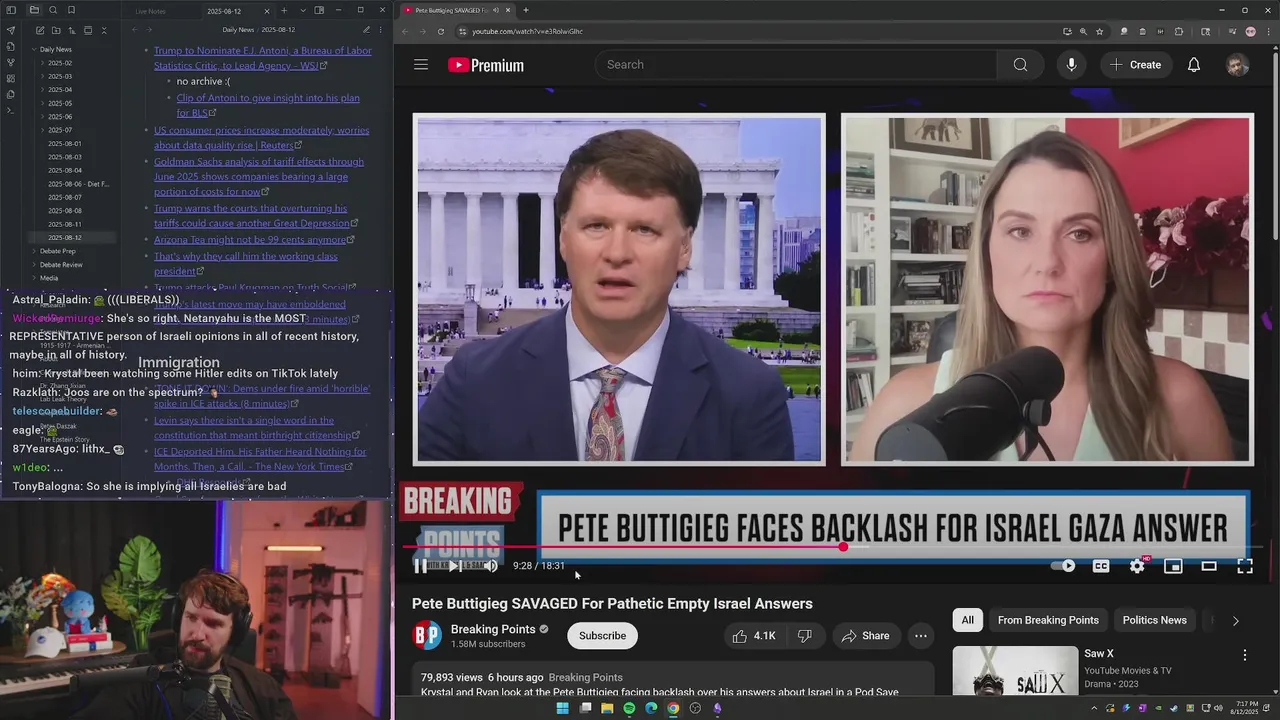This screenshot has width=1280, height=720.
Task: Open Breaking Points channel name link
Action: pos(493,629)
